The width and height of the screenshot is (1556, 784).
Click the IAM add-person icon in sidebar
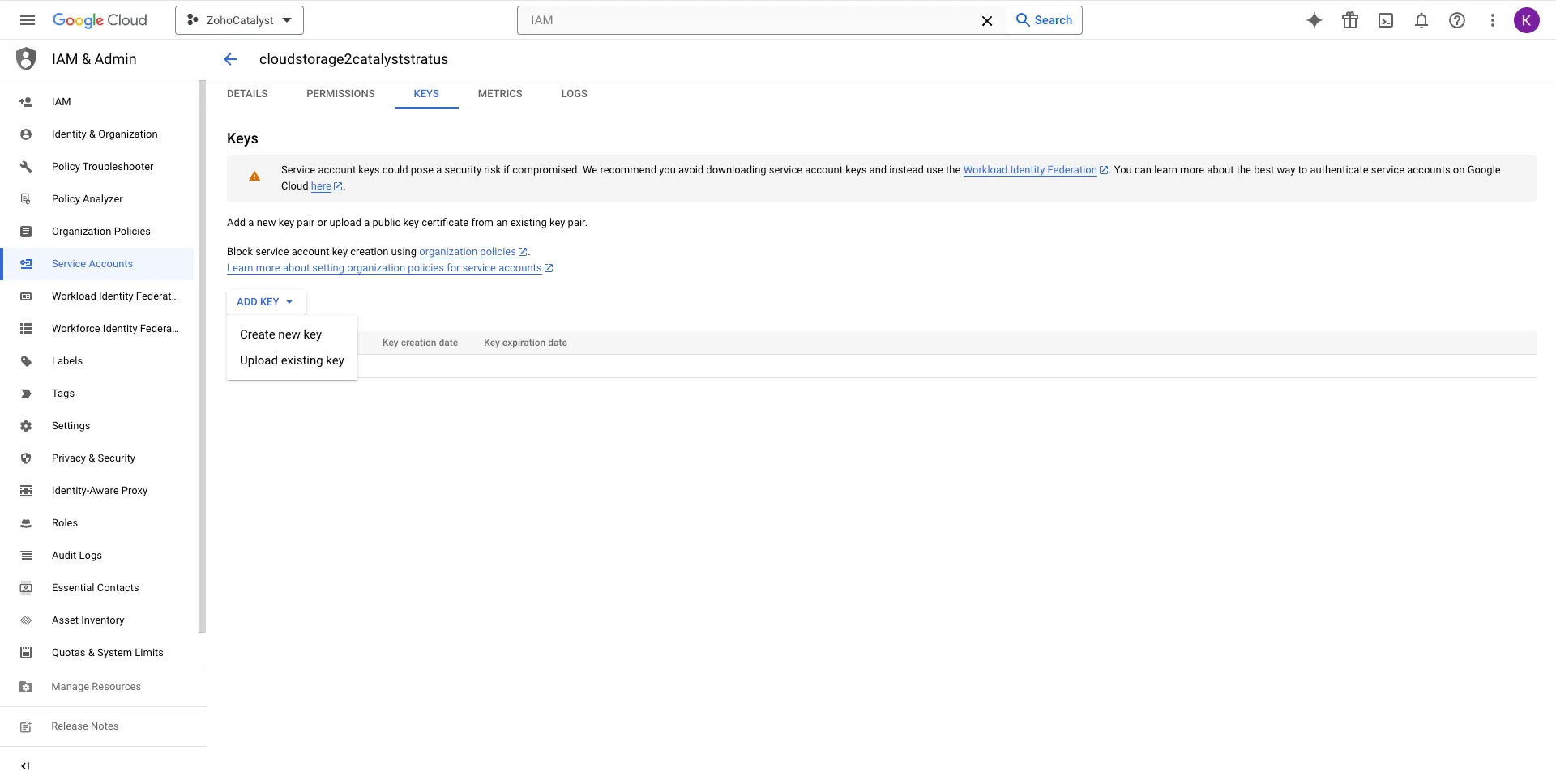tap(26, 102)
